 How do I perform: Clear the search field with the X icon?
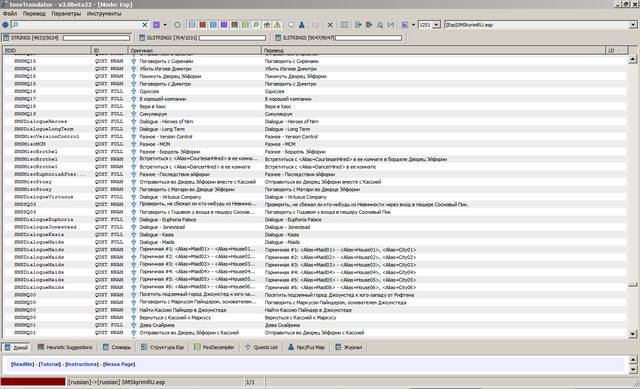(144, 25)
